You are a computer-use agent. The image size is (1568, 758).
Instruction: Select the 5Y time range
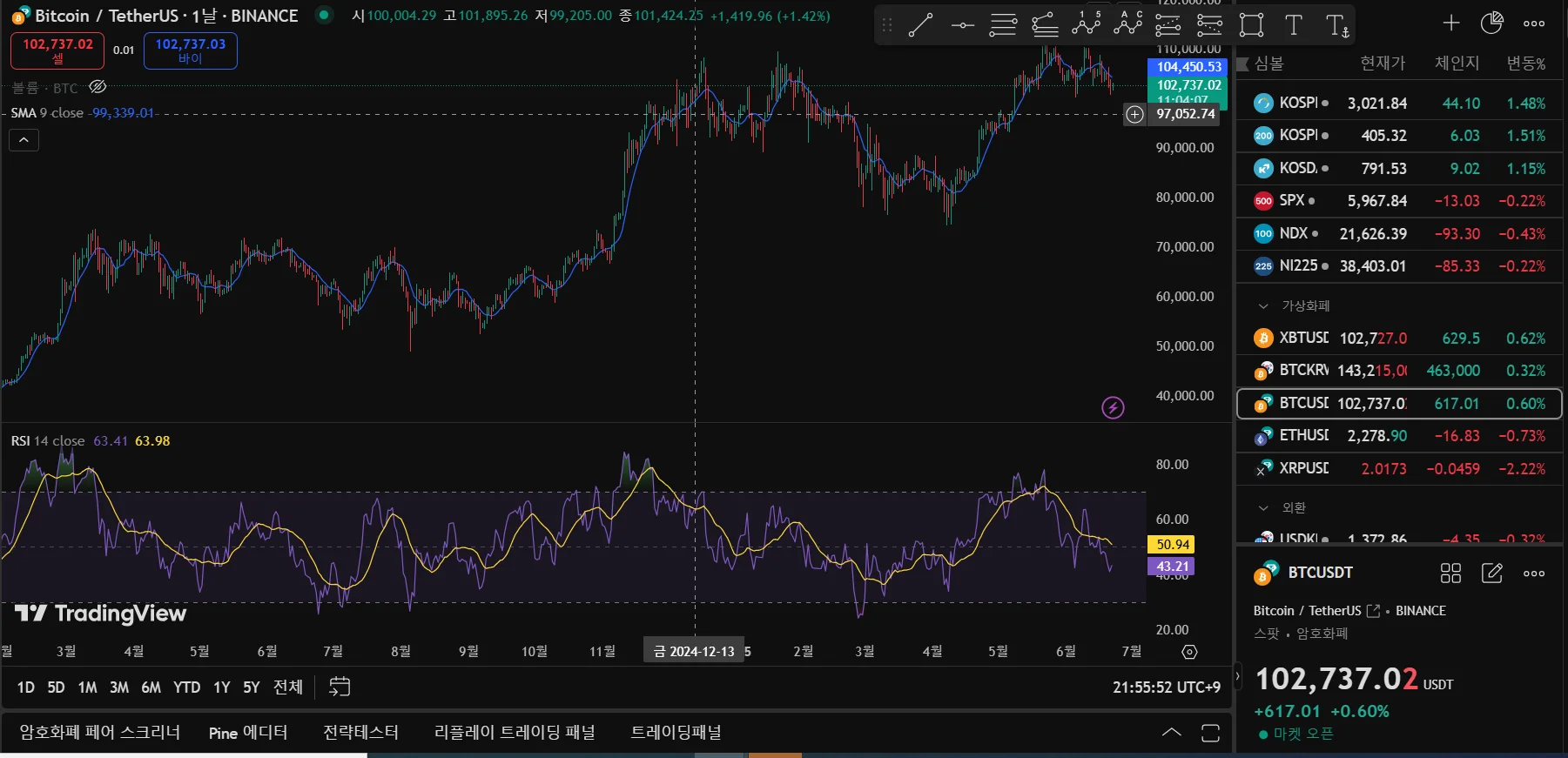252,688
